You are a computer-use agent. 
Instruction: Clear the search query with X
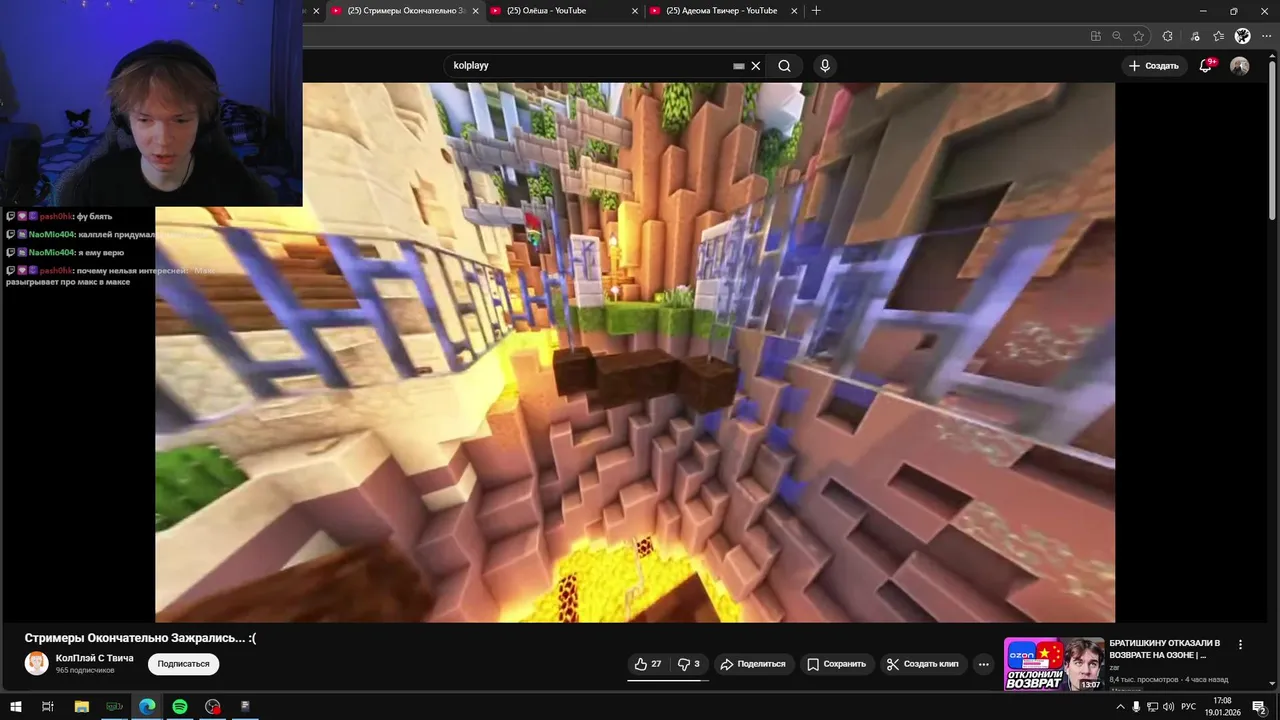pyautogui.click(x=756, y=66)
